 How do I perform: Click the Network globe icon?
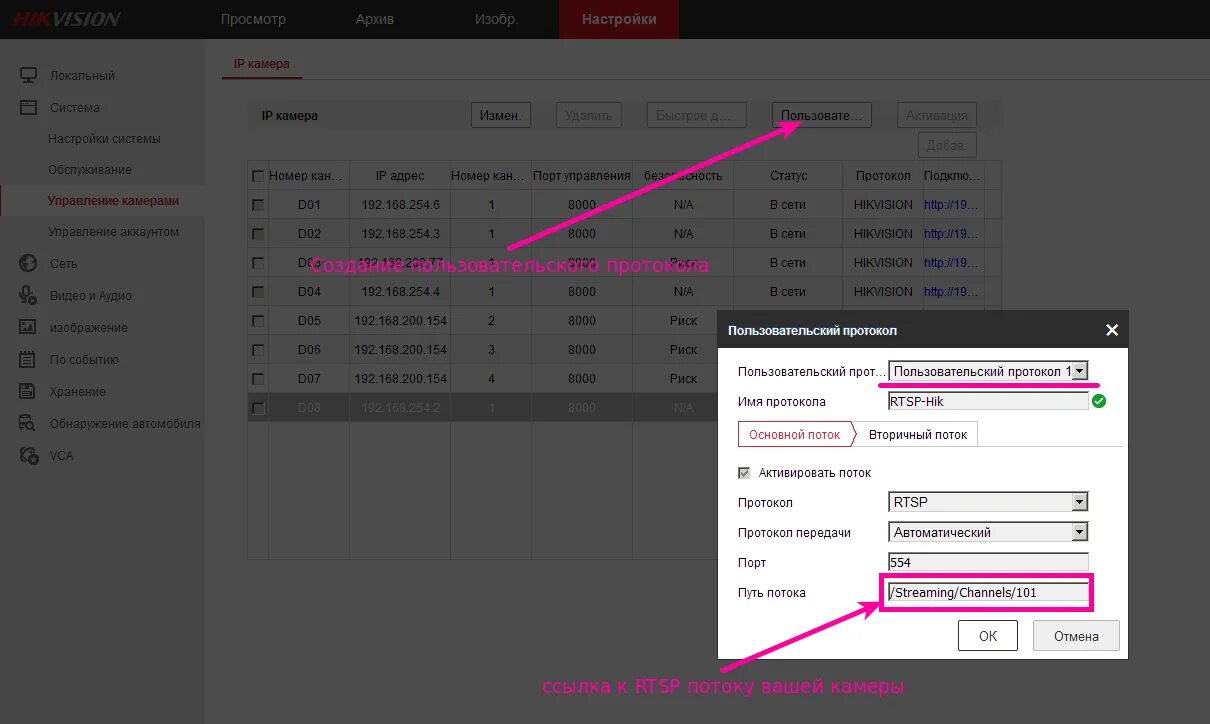[28, 263]
